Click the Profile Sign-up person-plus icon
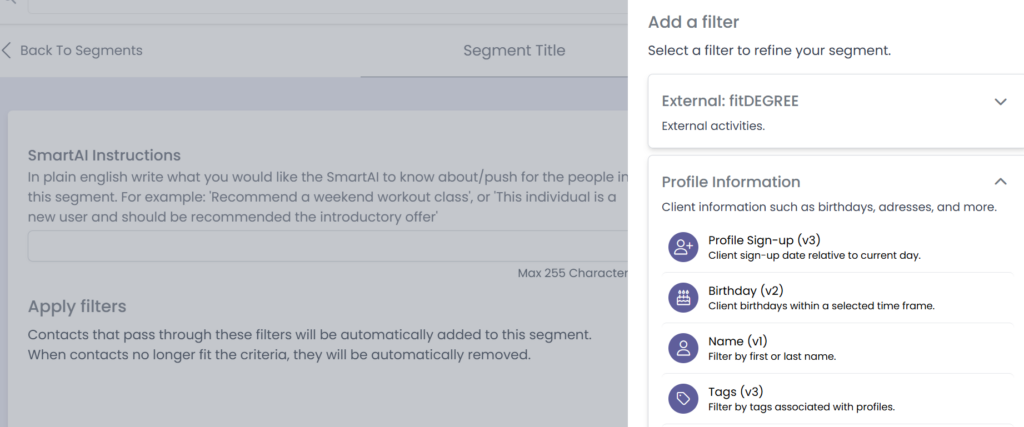This screenshot has height=427, width=1024. click(684, 247)
